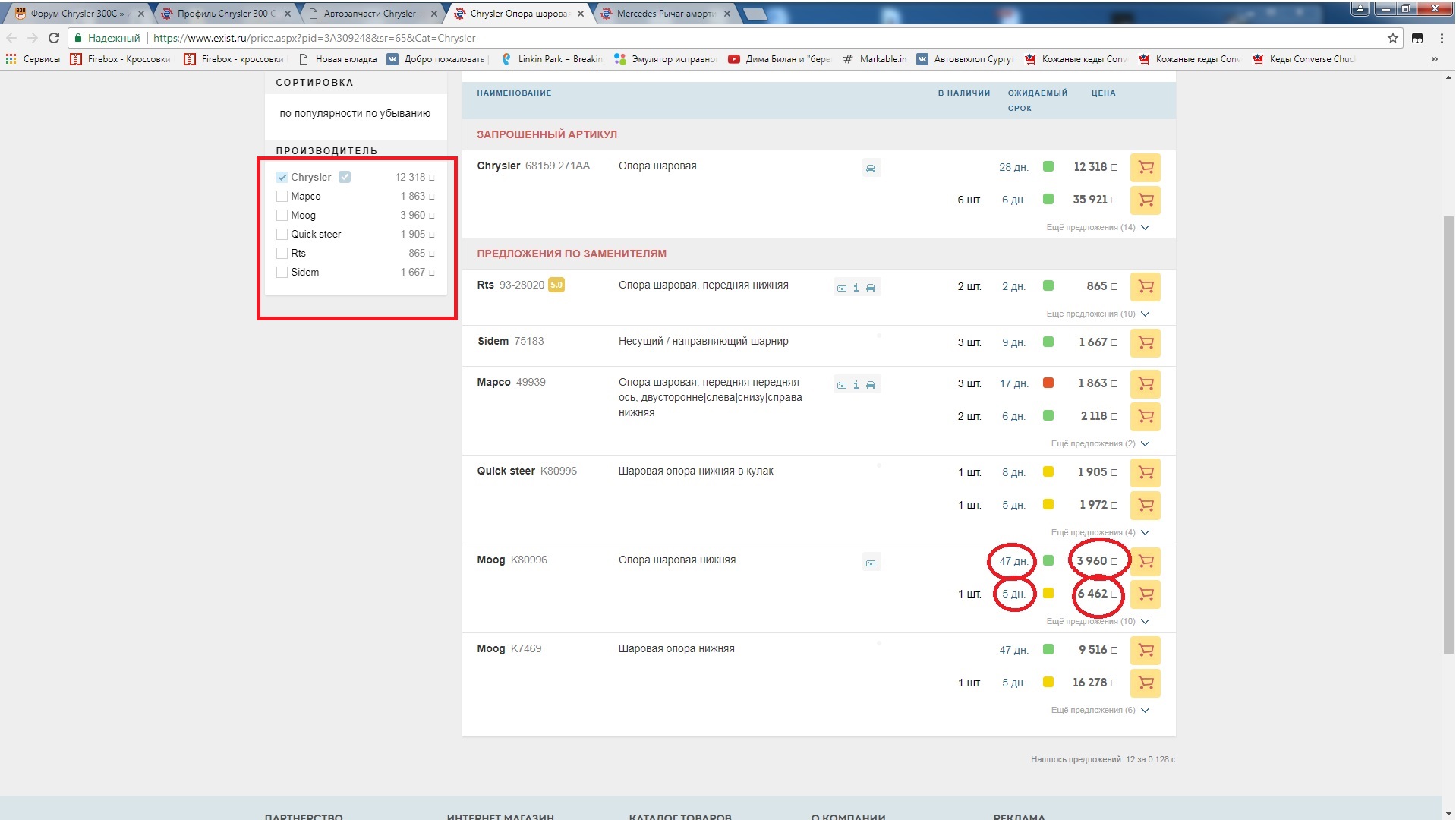Expand more offers (14) for Chrysler
This screenshot has width=1456, height=820.
tap(1098, 227)
